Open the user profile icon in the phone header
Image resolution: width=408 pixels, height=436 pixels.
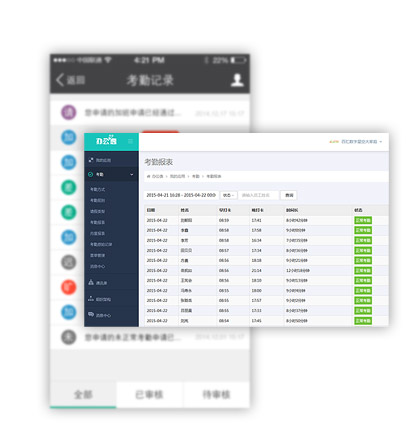(x=237, y=80)
